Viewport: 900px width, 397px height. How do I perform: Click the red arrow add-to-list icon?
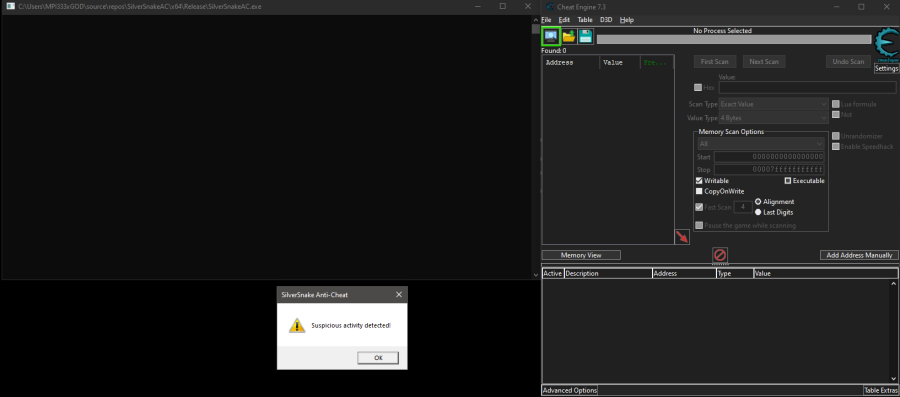point(682,236)
